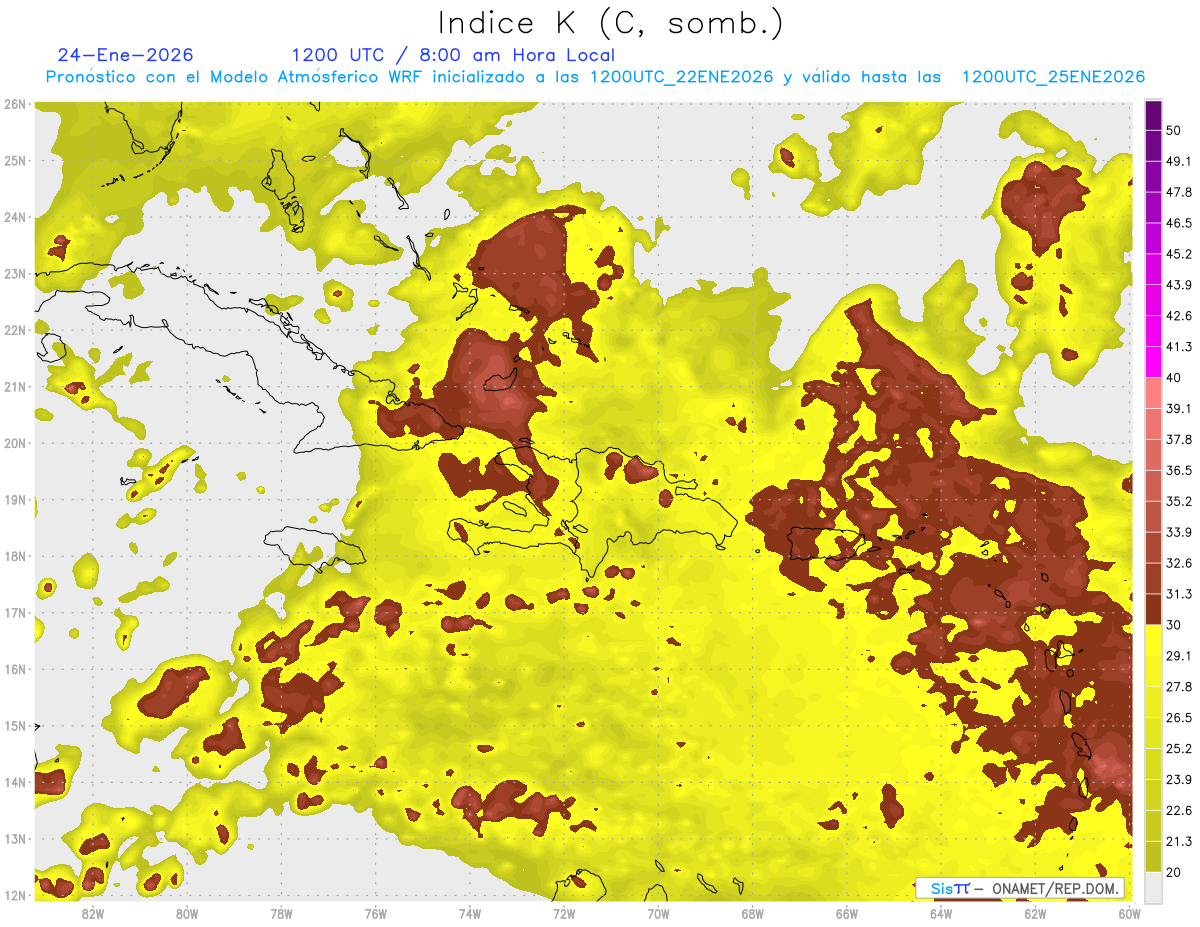
Task: Click the colorbar value "46.5"
Action: [1178, 223]
